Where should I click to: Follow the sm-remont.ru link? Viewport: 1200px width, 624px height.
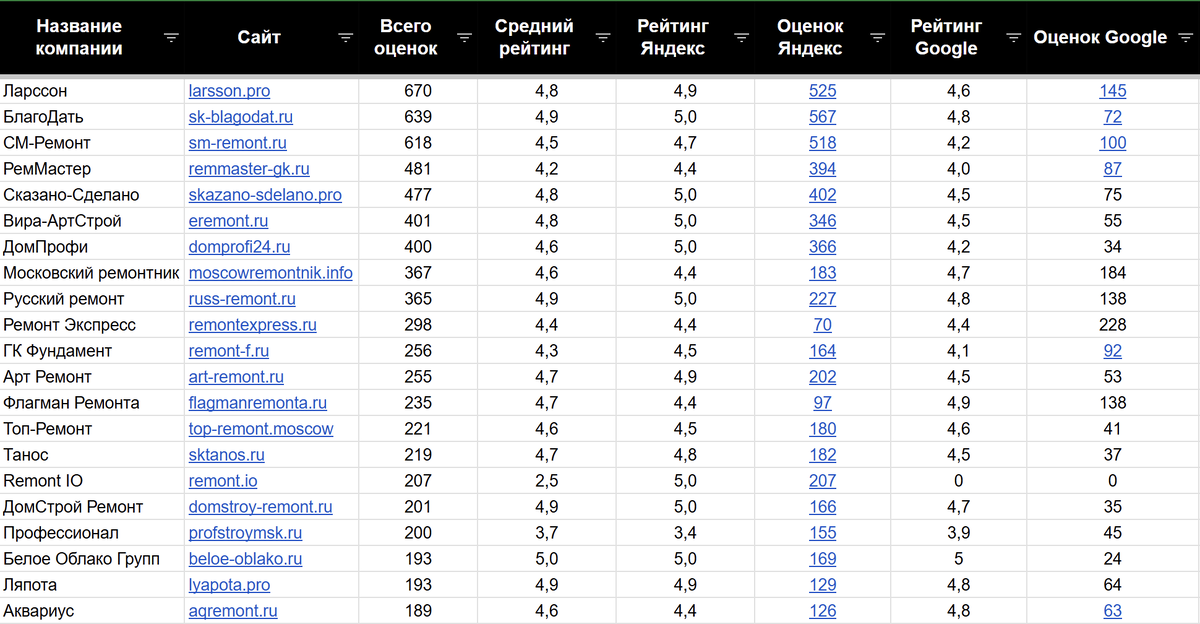[x=237, y=143]
